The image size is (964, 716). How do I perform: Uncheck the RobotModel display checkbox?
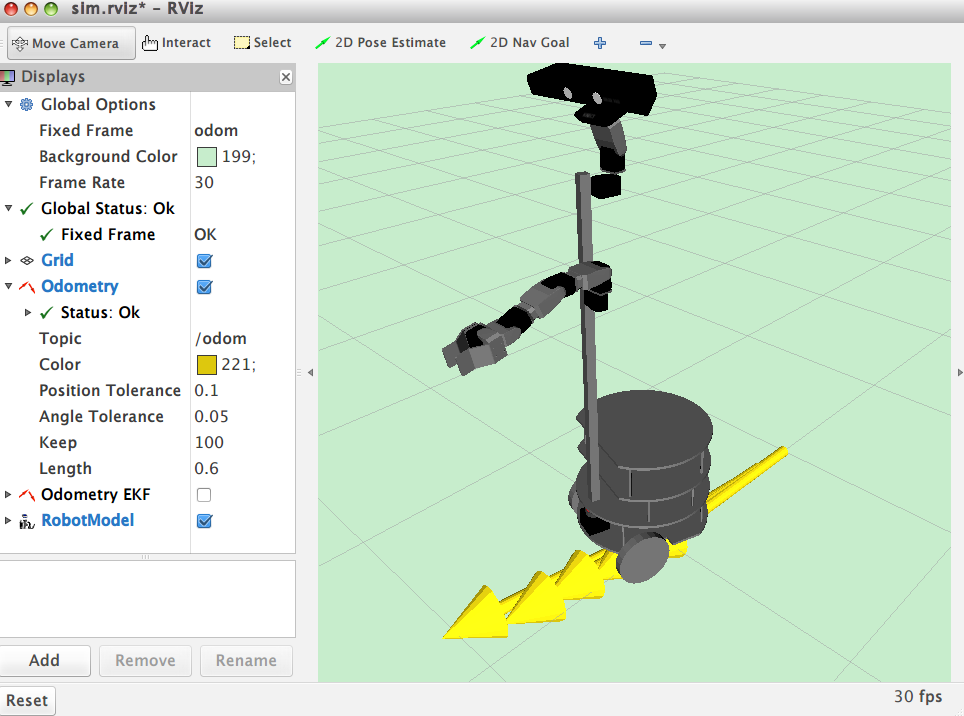coord(204,521)
